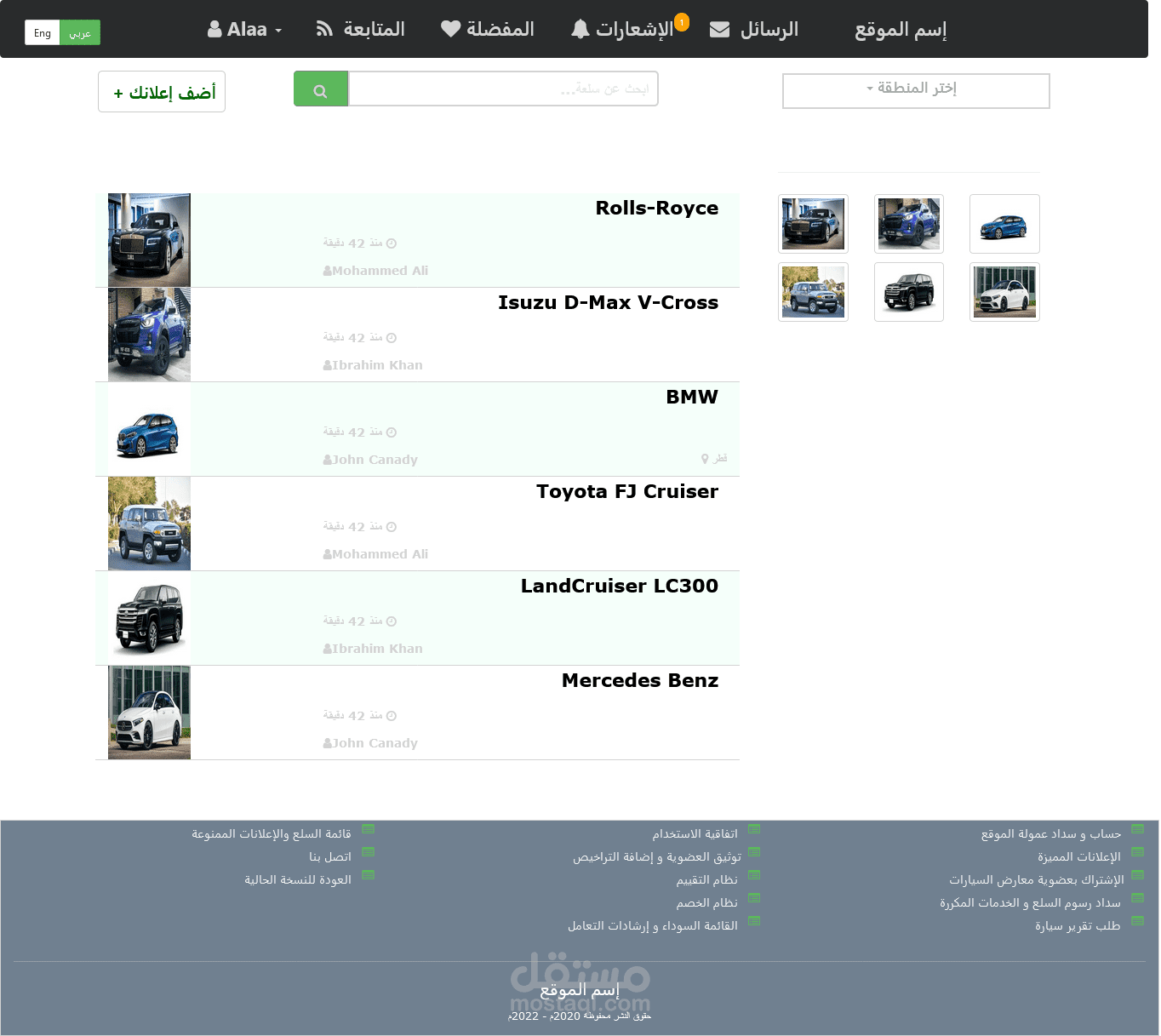The width and height of the screenshot is (1161, 1036).
Task: Click the Rolls-Royce thumbnail in the sidebar
Action: [x=812, y=223]
